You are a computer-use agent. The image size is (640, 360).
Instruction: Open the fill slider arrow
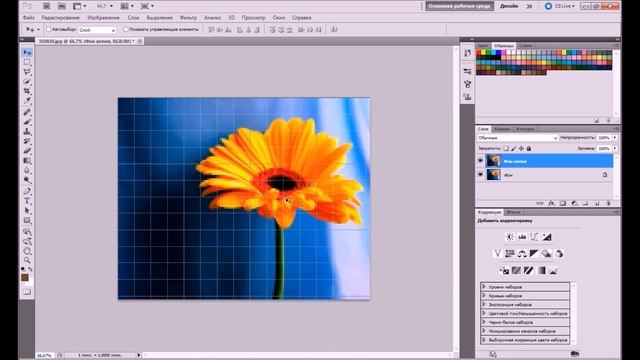point(615,149)
